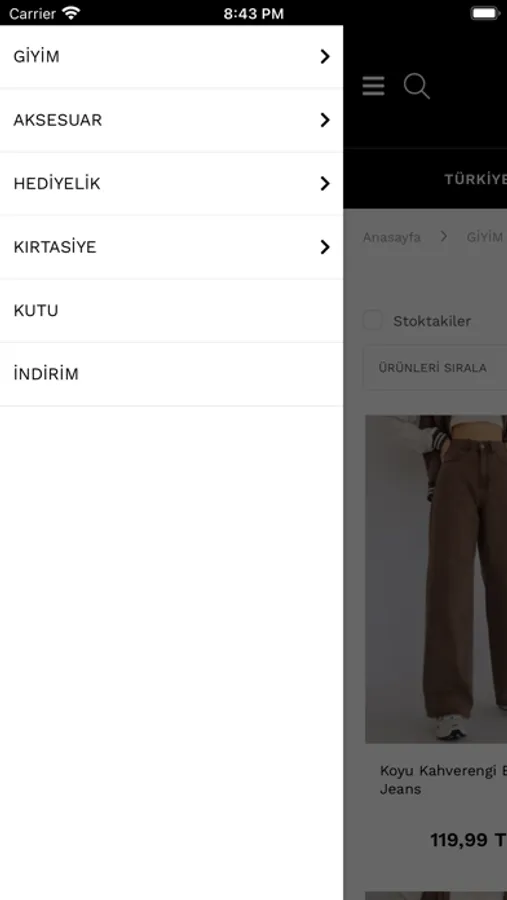Image resolution: width=507 pixels, height=900 pixels.
Task: Open the Koyu Kahverengi Jeans product title
Action: tap(443, 779)
